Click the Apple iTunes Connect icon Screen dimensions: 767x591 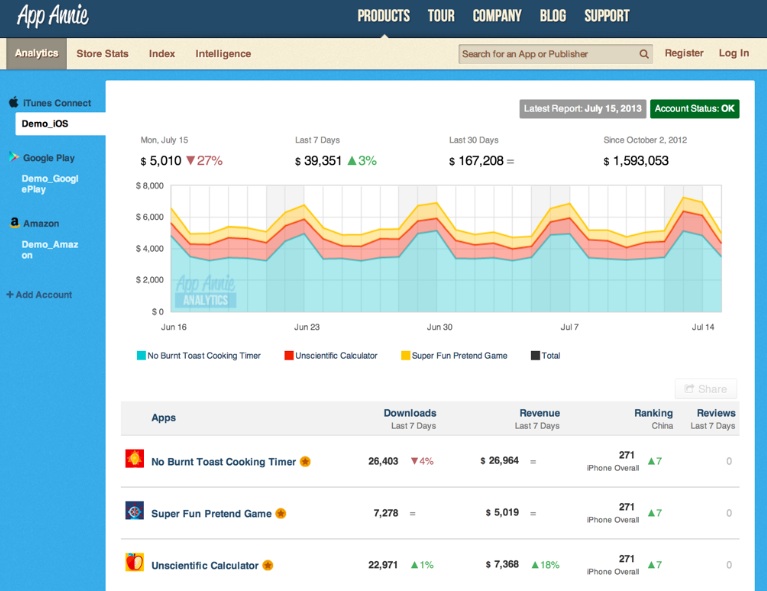tap(14, 103)
